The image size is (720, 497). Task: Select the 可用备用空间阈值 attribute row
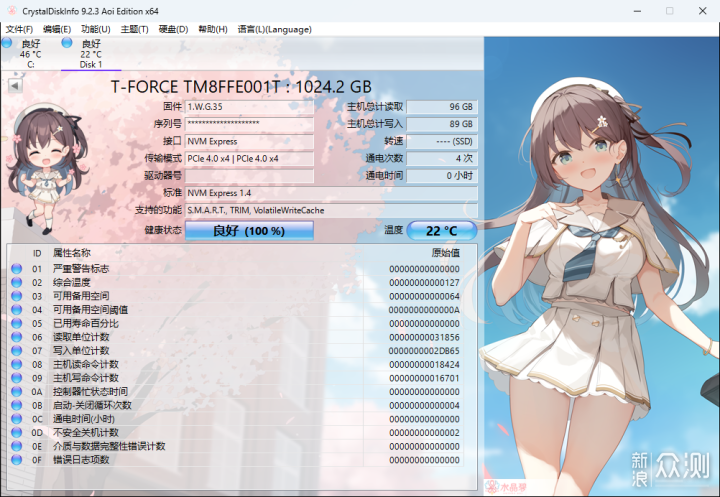point(236,310)
